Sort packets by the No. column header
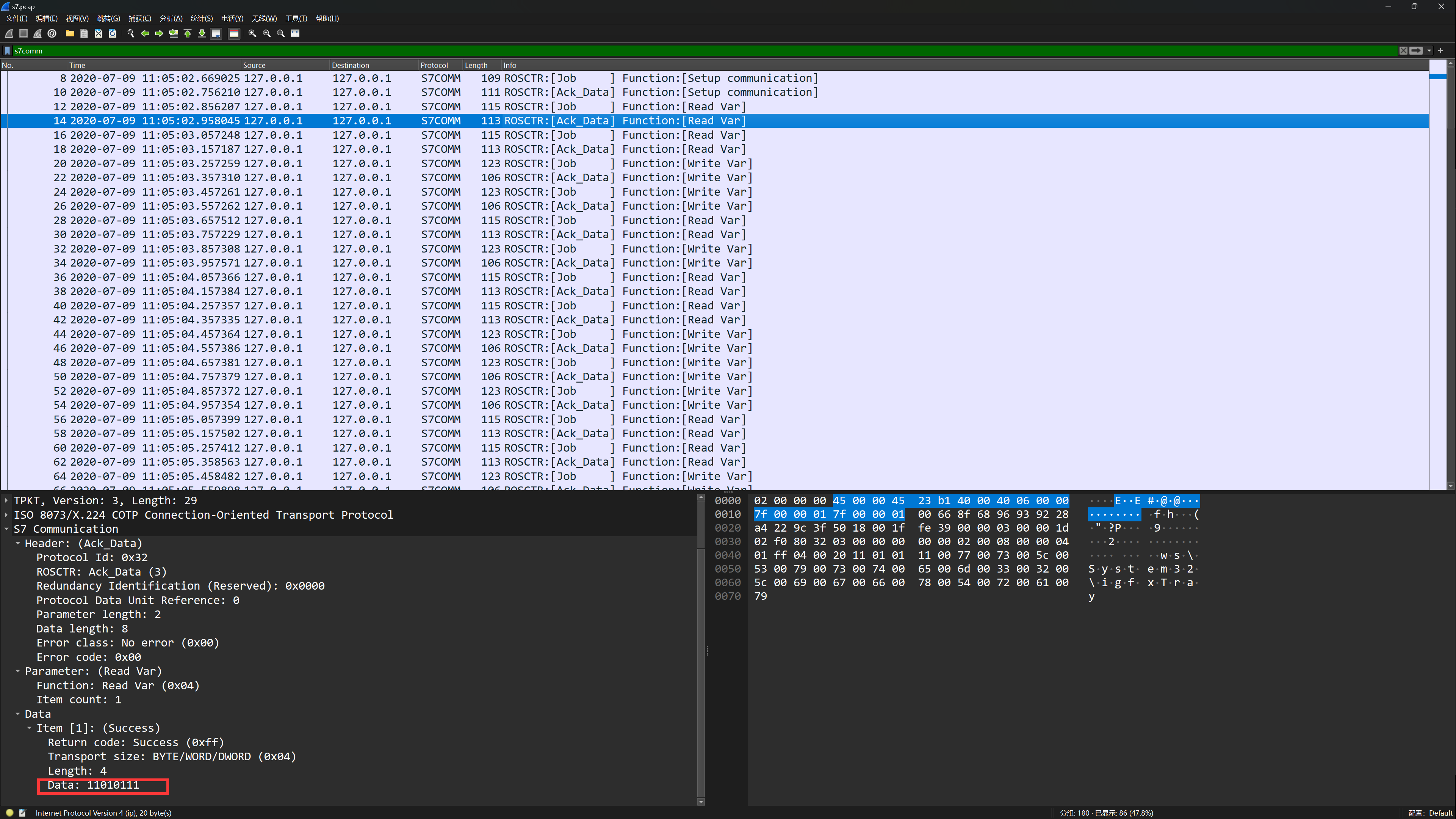Image resolution: width=1456 pixels, height=819 pixels. pos(33,65)
